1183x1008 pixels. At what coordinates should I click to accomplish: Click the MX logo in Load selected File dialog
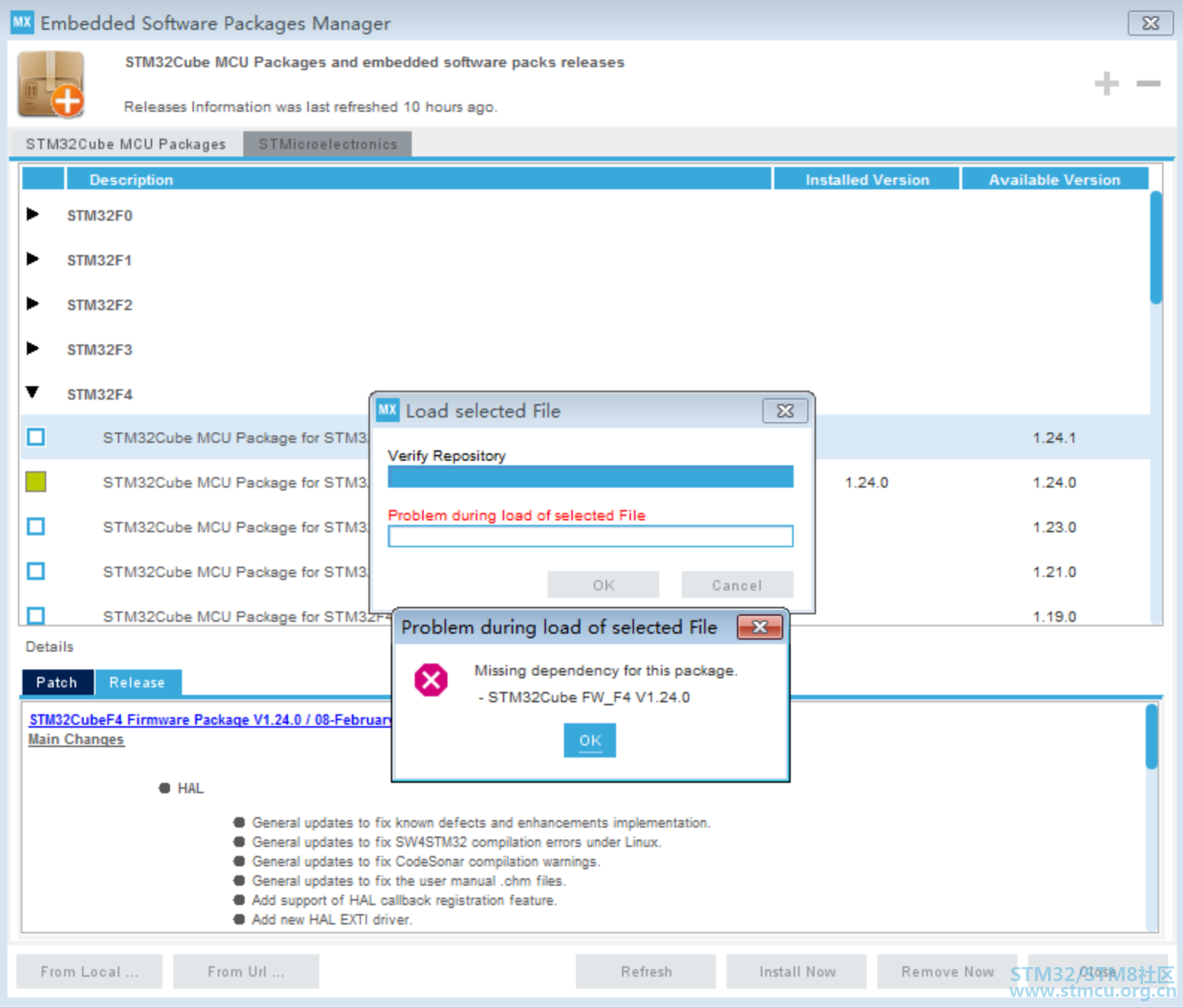[x=387, y=410]
